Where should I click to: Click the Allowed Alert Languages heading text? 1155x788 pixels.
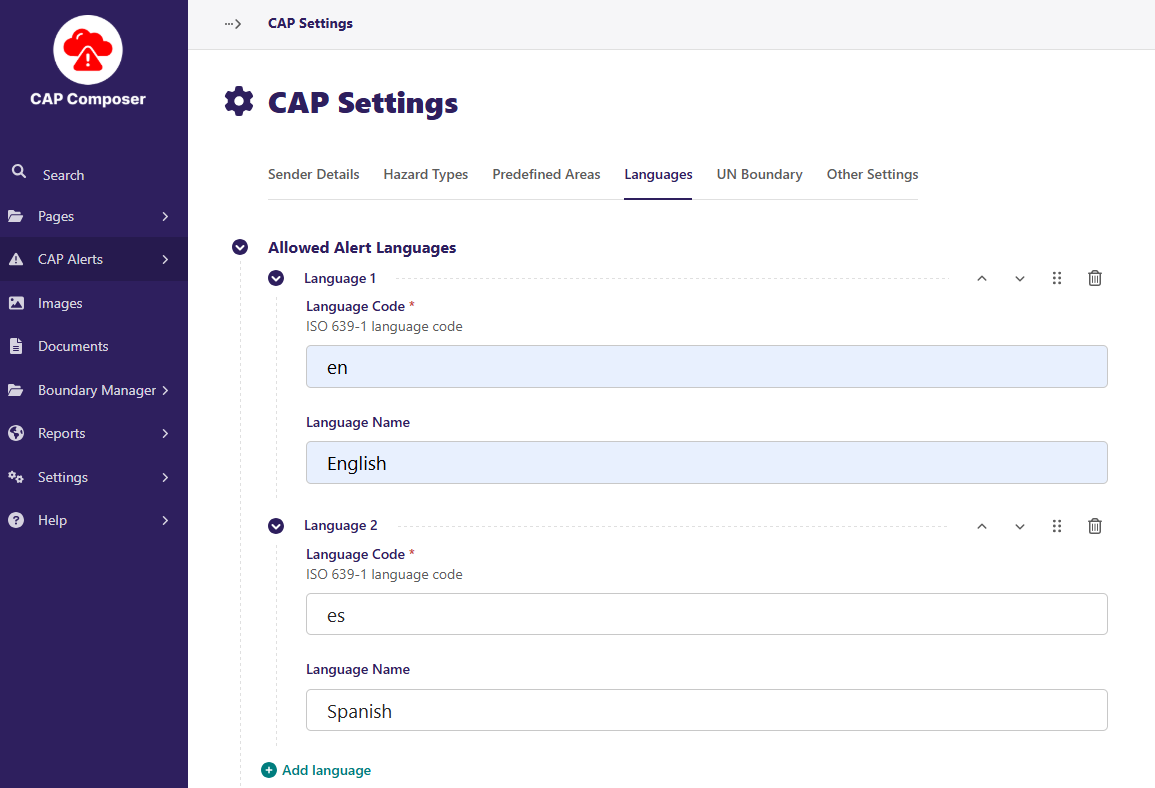[x=362, y=247]
